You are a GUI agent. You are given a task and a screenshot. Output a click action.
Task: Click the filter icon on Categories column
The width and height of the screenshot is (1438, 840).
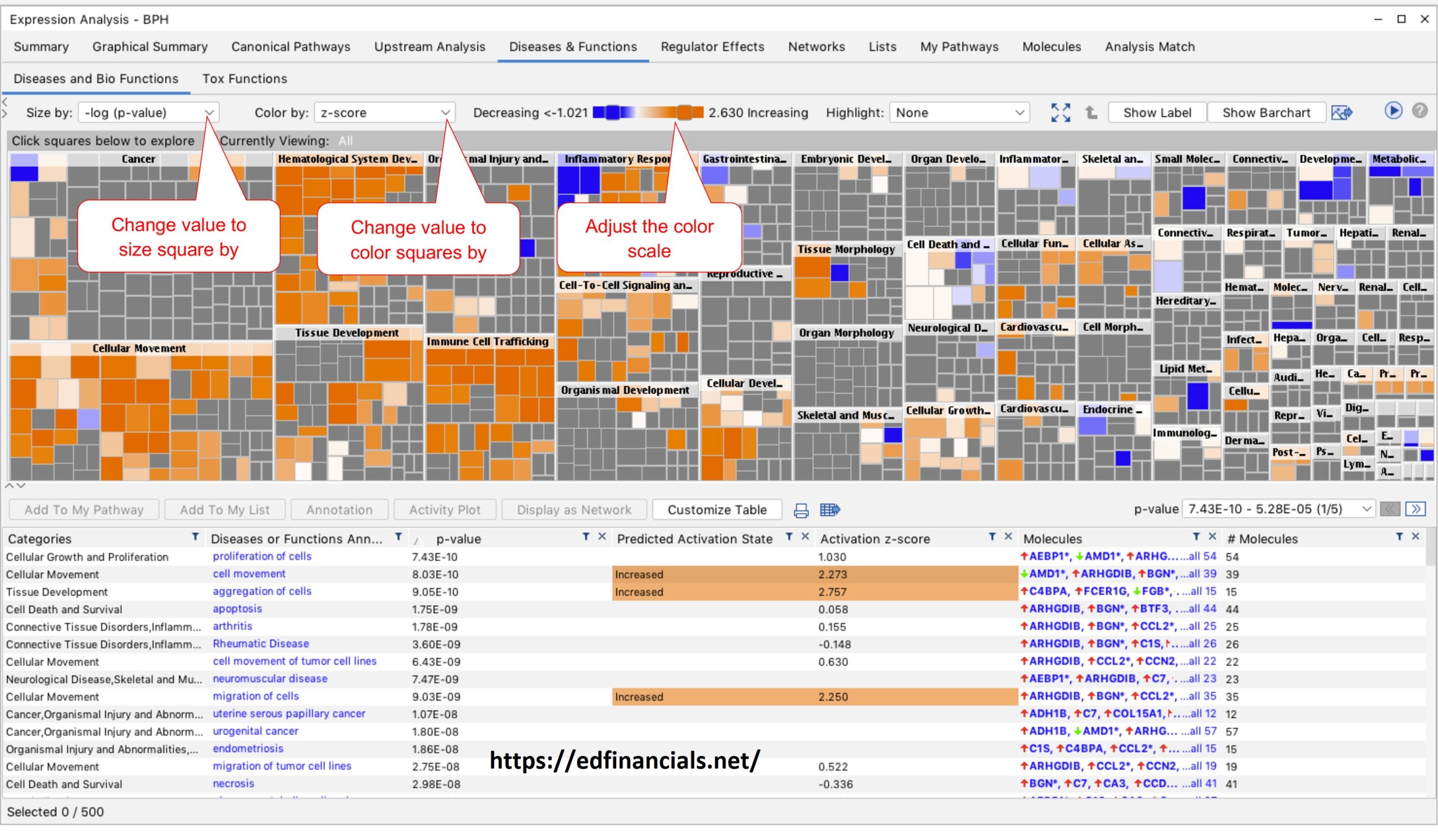point(195,537)
